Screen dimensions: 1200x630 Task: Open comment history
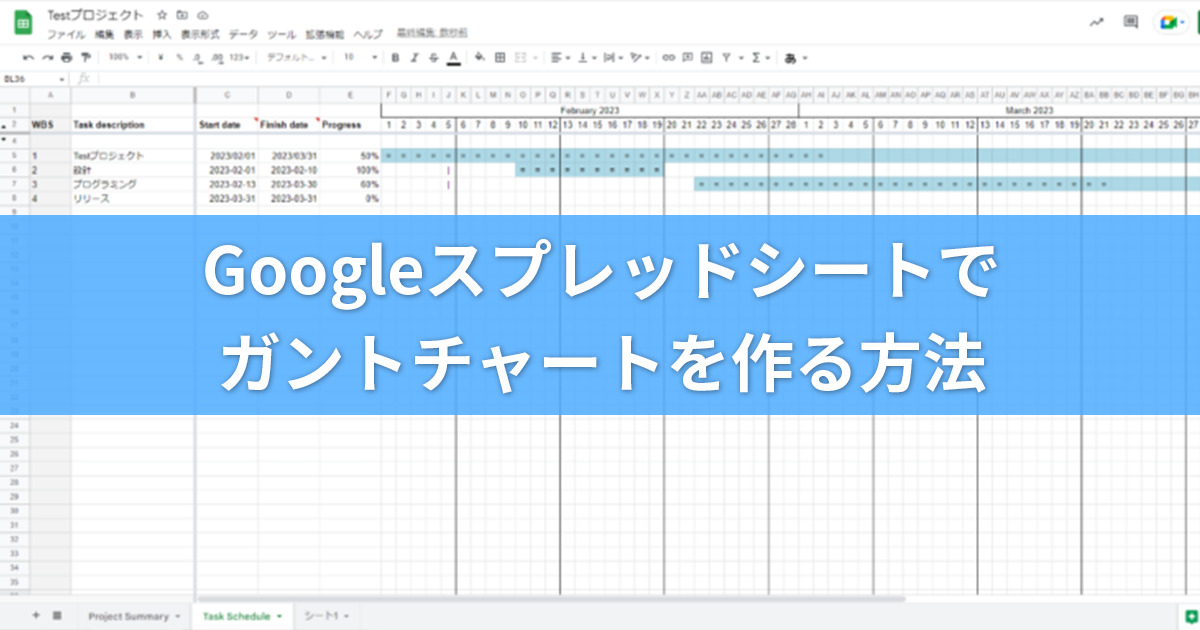coord(1131,21)
